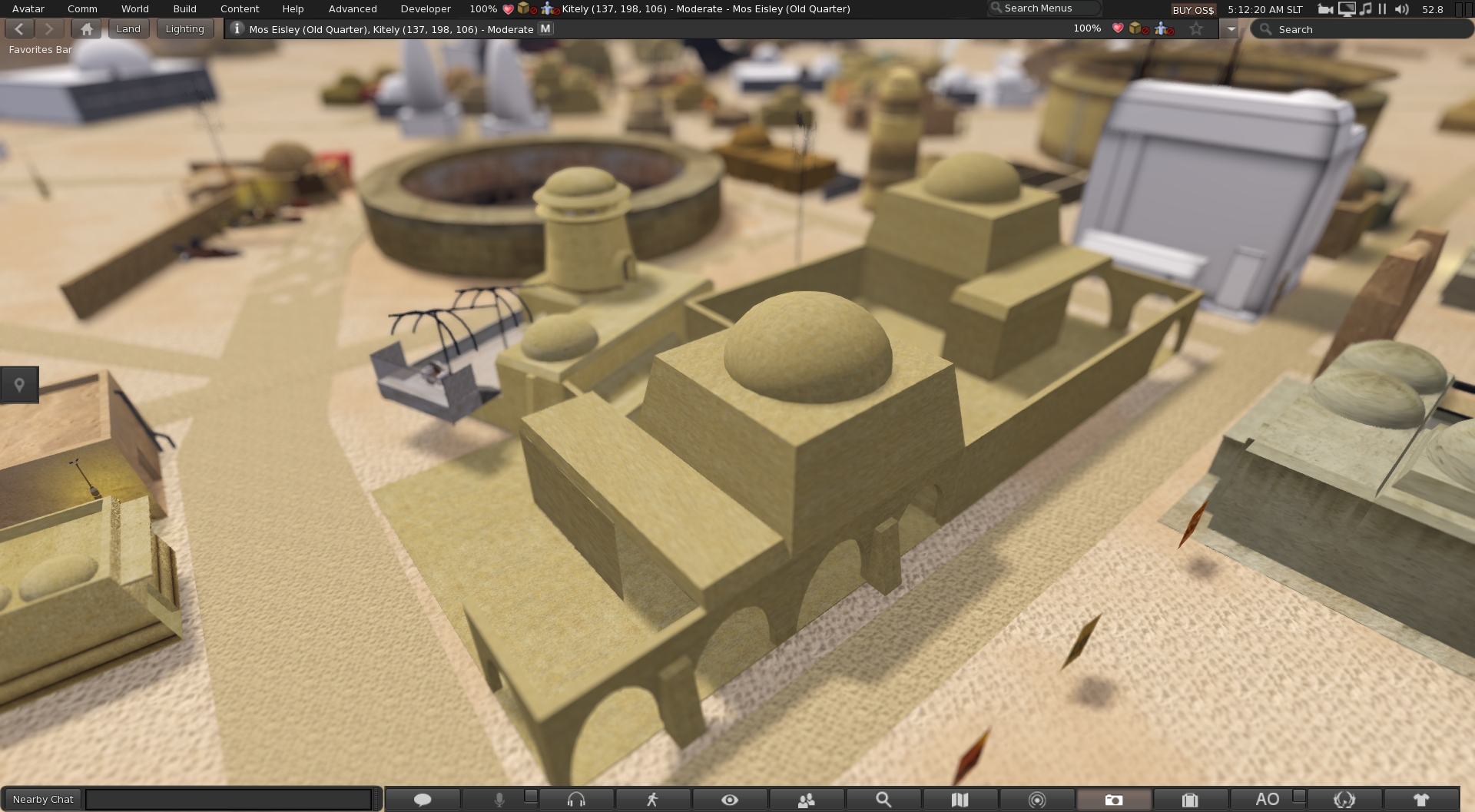Screen dimensions: 1475x812
Task: Open the Developer menu
Action: click(x=426, y=9)
